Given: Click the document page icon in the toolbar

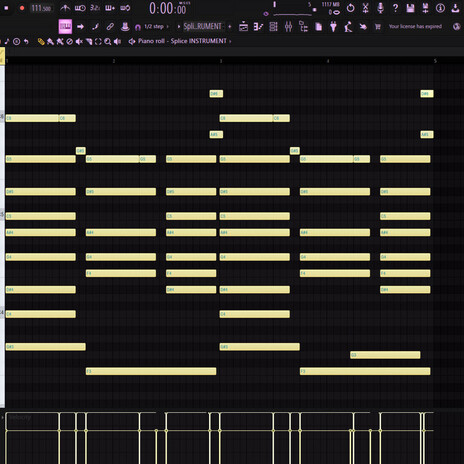Looking at the screenshot, I should [x=318, y=27].
